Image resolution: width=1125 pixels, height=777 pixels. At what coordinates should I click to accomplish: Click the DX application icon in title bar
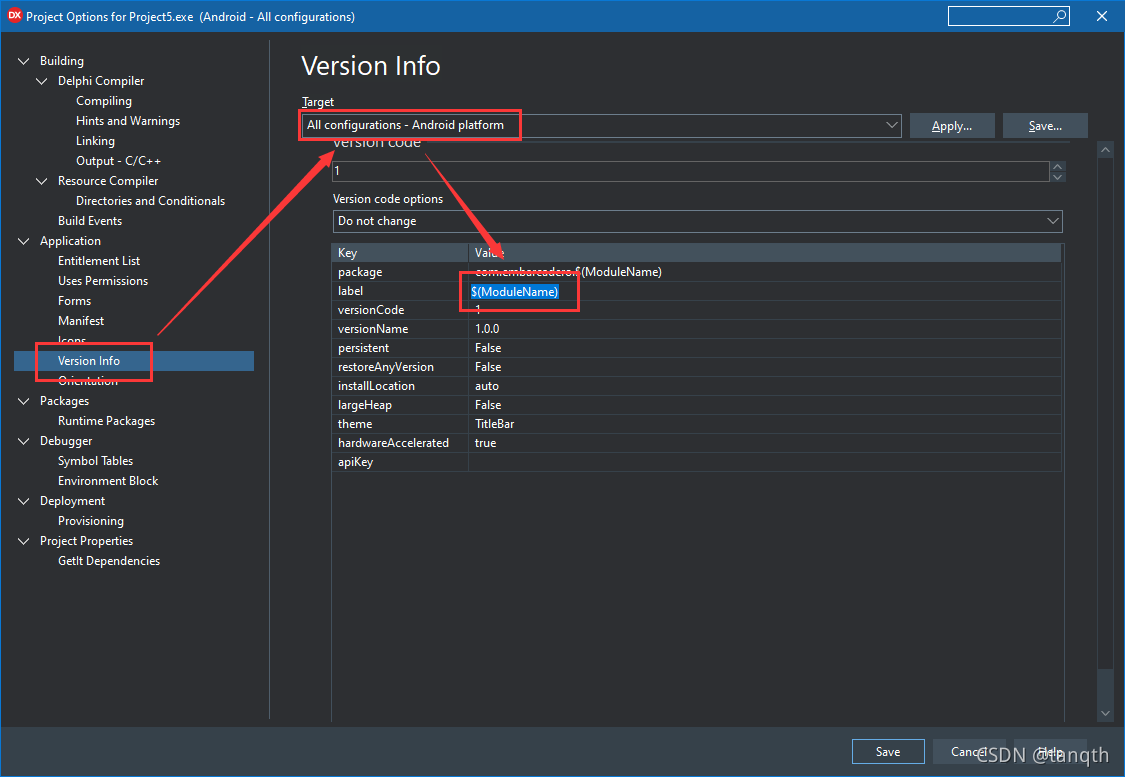(x=14, y=16)
